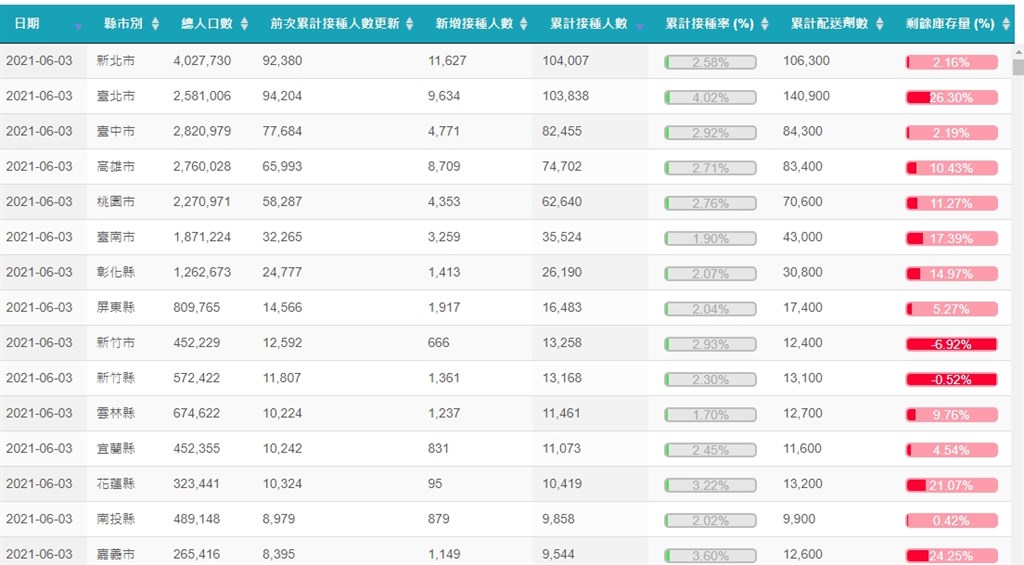The image size is (1024, 565).
Task: Click the down arrow in 日期 header
Action: [79, 26]
